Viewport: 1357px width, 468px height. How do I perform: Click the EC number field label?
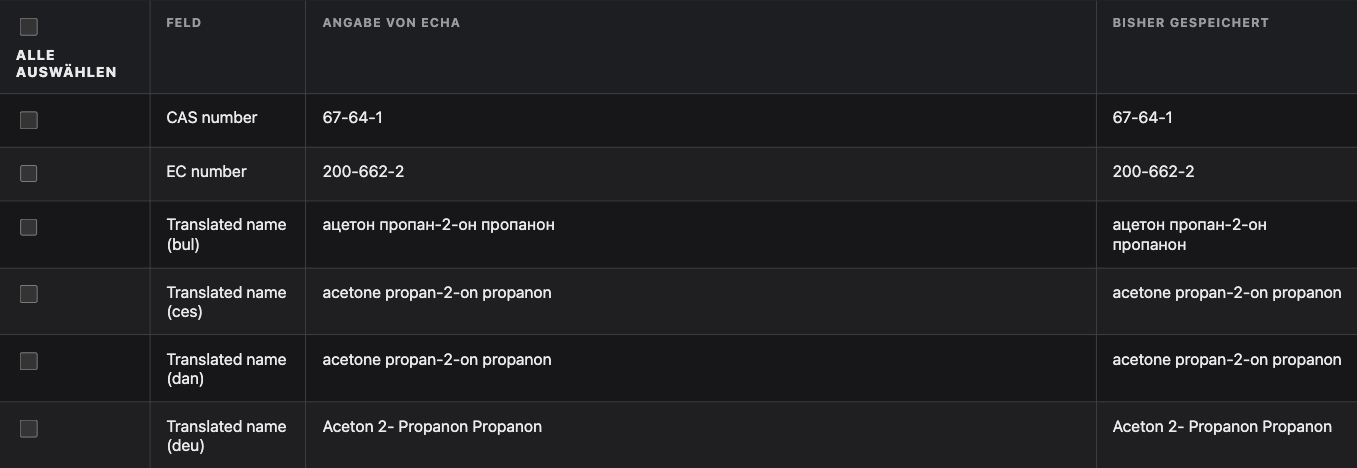click(206, 172)
